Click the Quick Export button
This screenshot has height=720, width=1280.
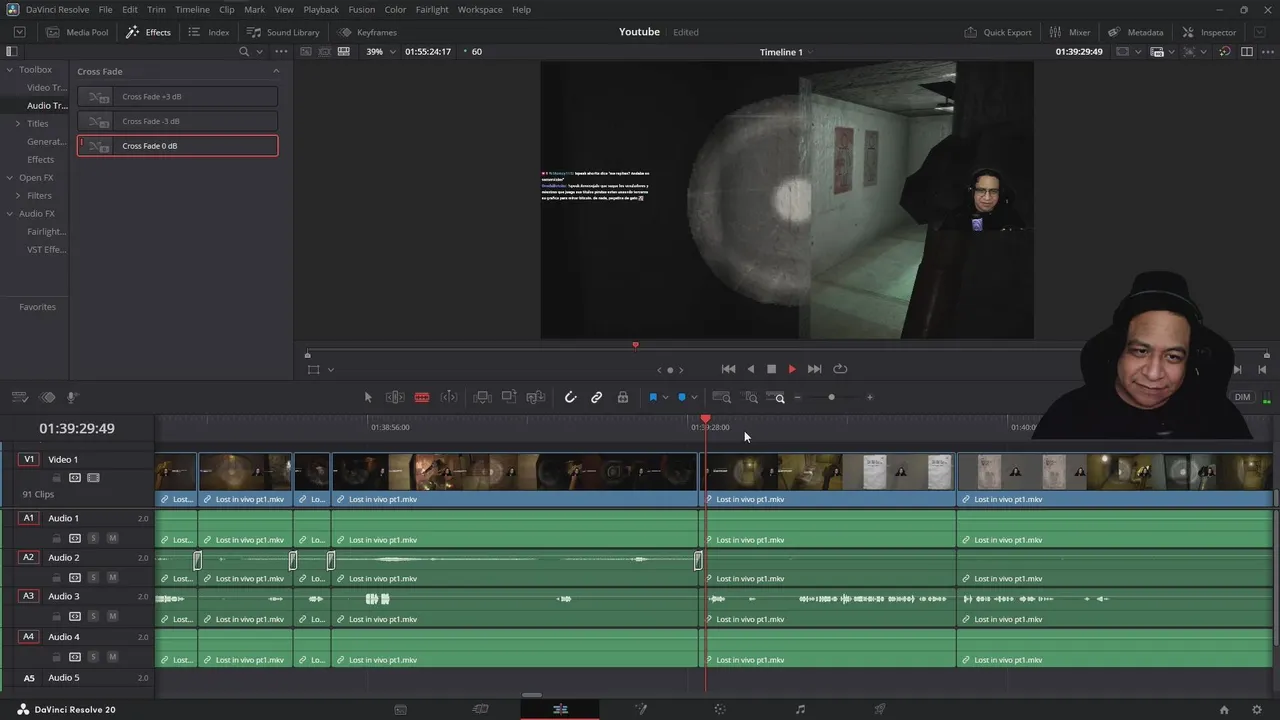click(997, 32)
